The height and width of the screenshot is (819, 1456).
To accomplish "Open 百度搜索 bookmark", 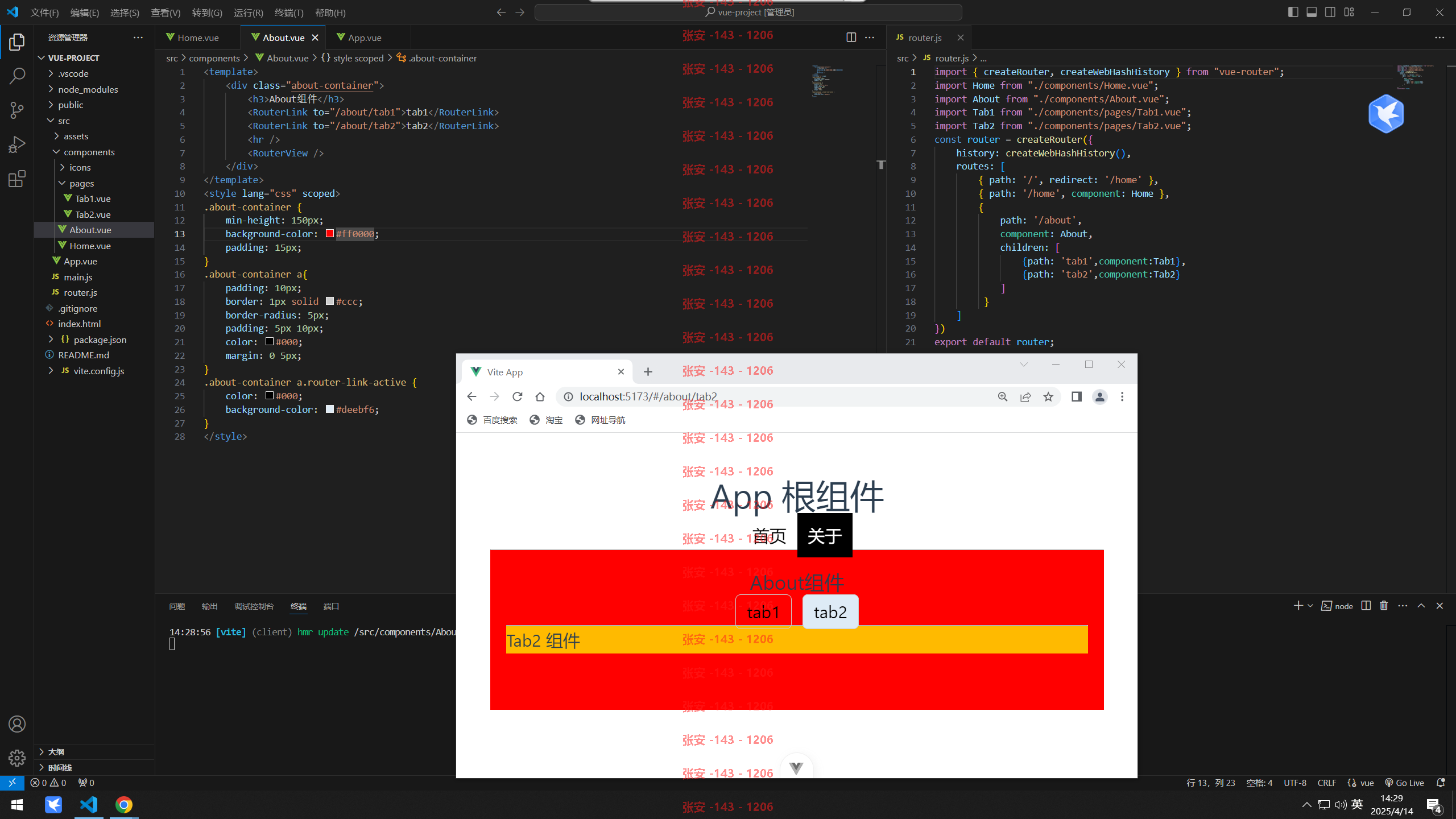I will [493, 420].
